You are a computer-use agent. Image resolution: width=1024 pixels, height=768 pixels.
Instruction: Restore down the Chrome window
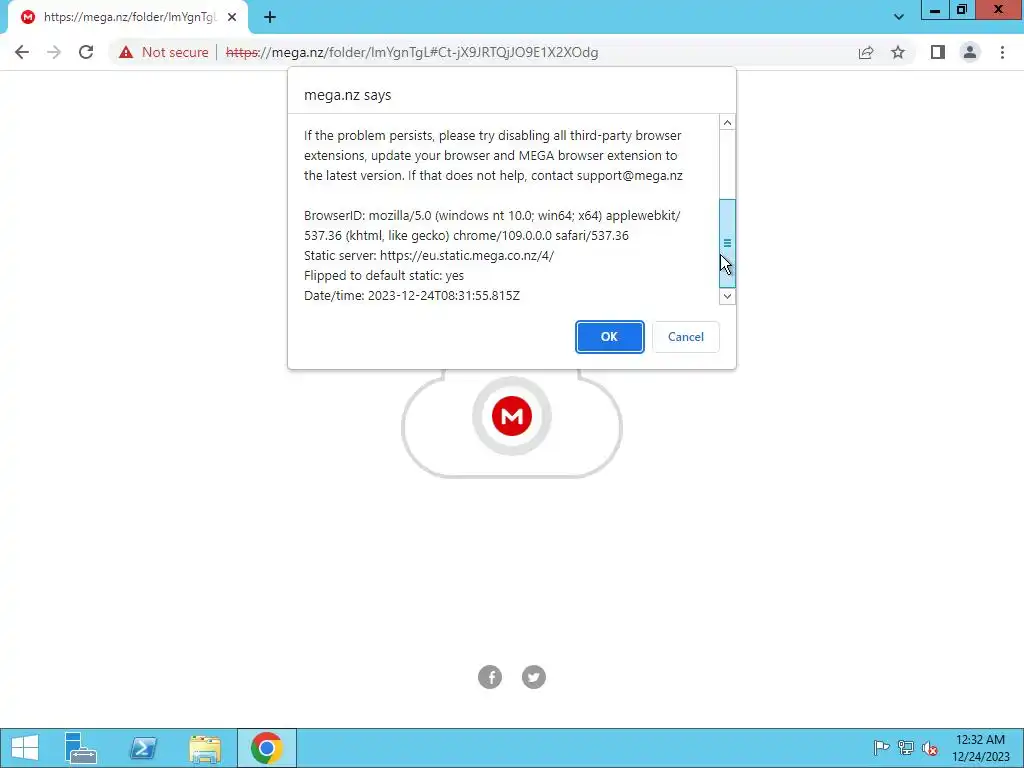[x=962, y=10]
